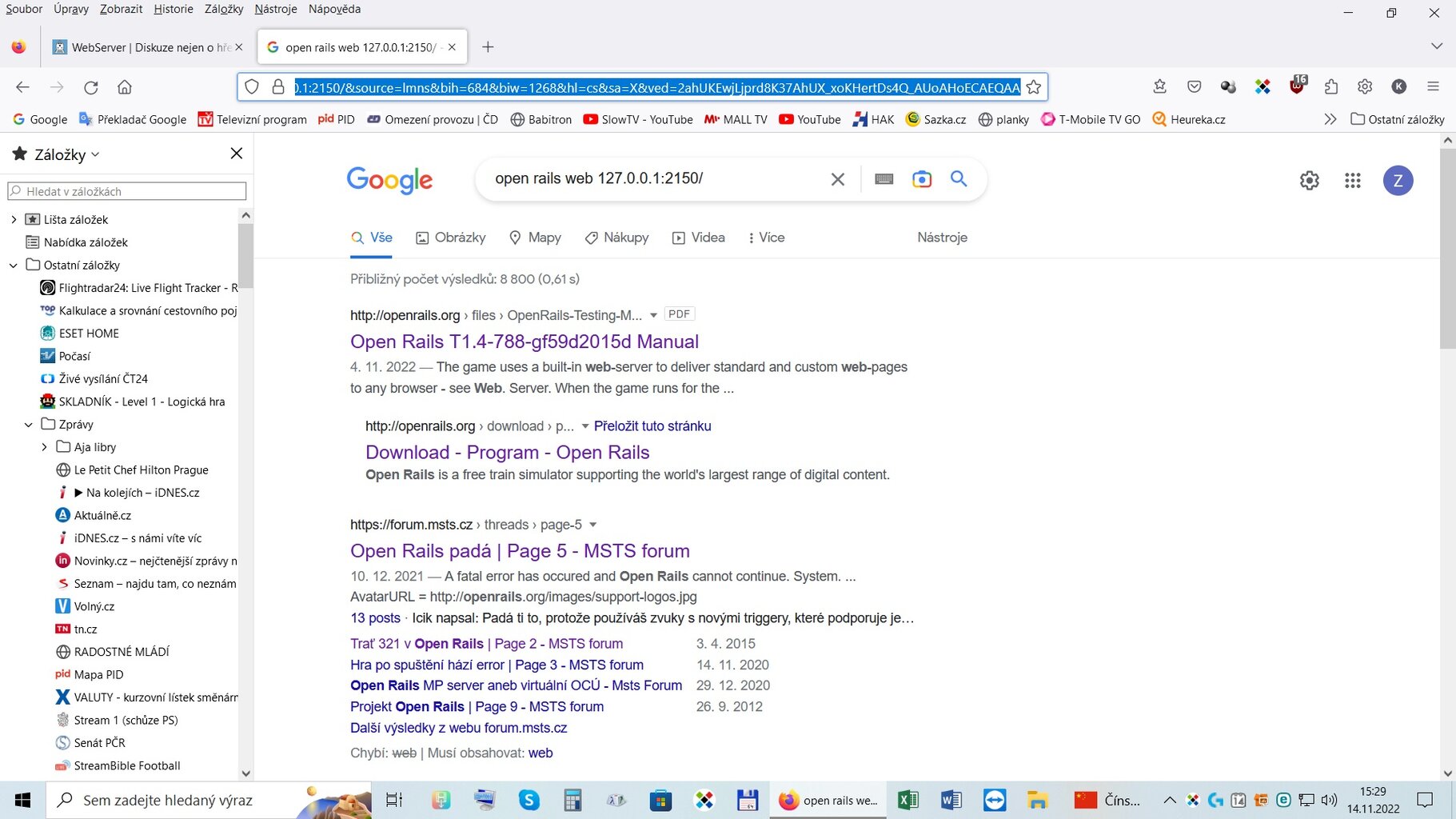Image resolution: width=1456 pixels, height=819 pixels.
Task: Open the ESET HOME bookmark
Action: tap(80, 334)
